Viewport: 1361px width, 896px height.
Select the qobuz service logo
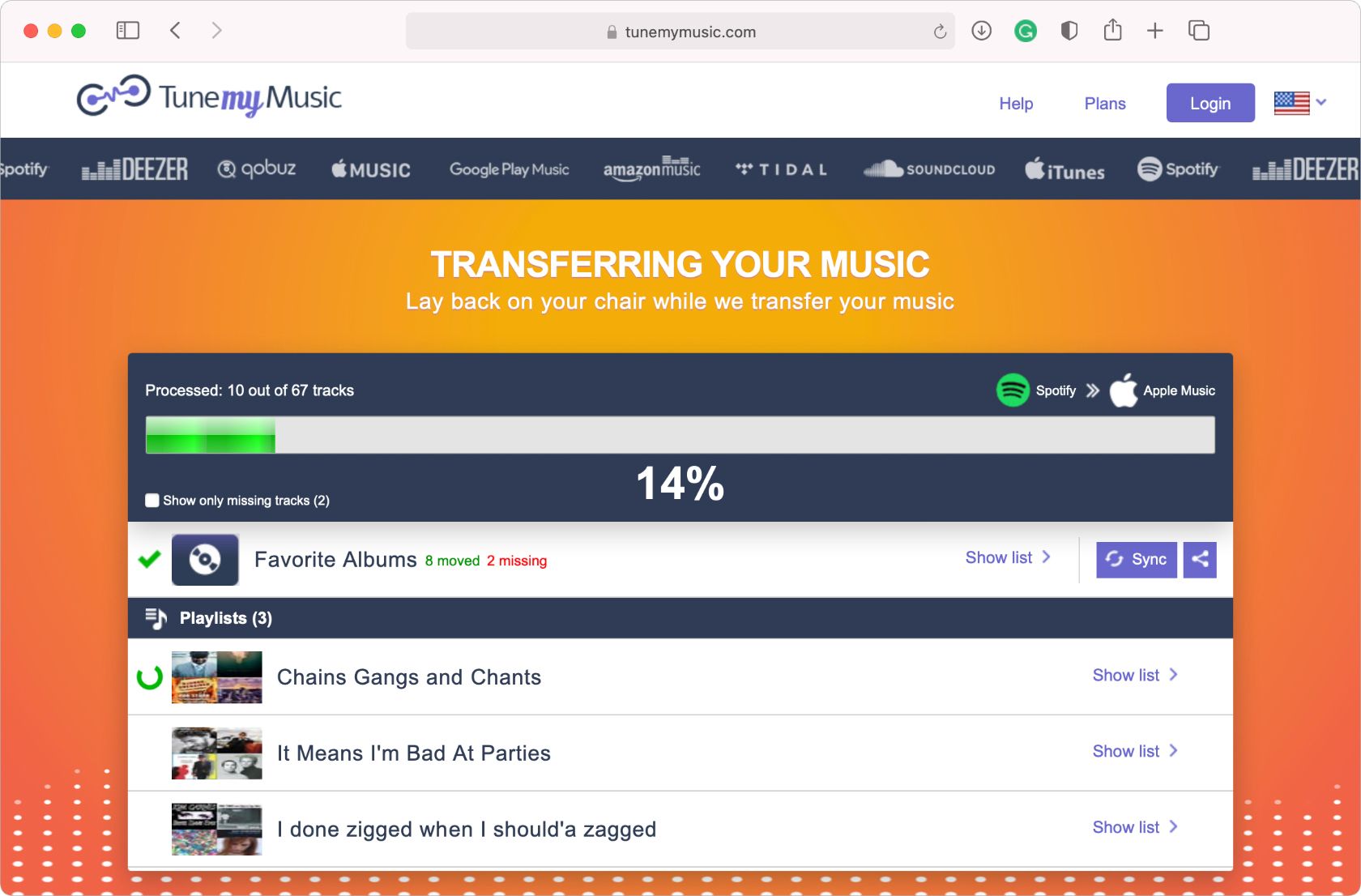257,169
